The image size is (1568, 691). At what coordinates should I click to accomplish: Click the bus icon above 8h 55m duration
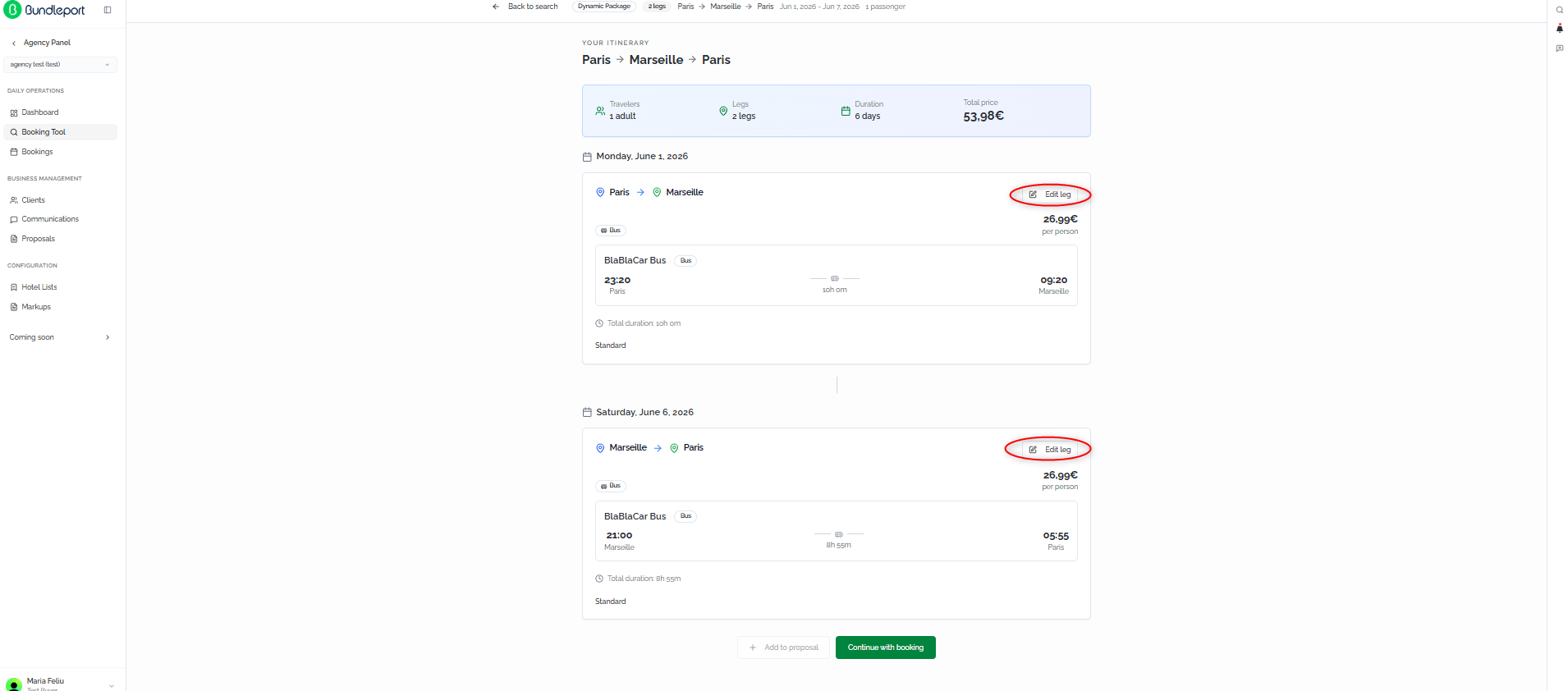[x=839, y=534]
